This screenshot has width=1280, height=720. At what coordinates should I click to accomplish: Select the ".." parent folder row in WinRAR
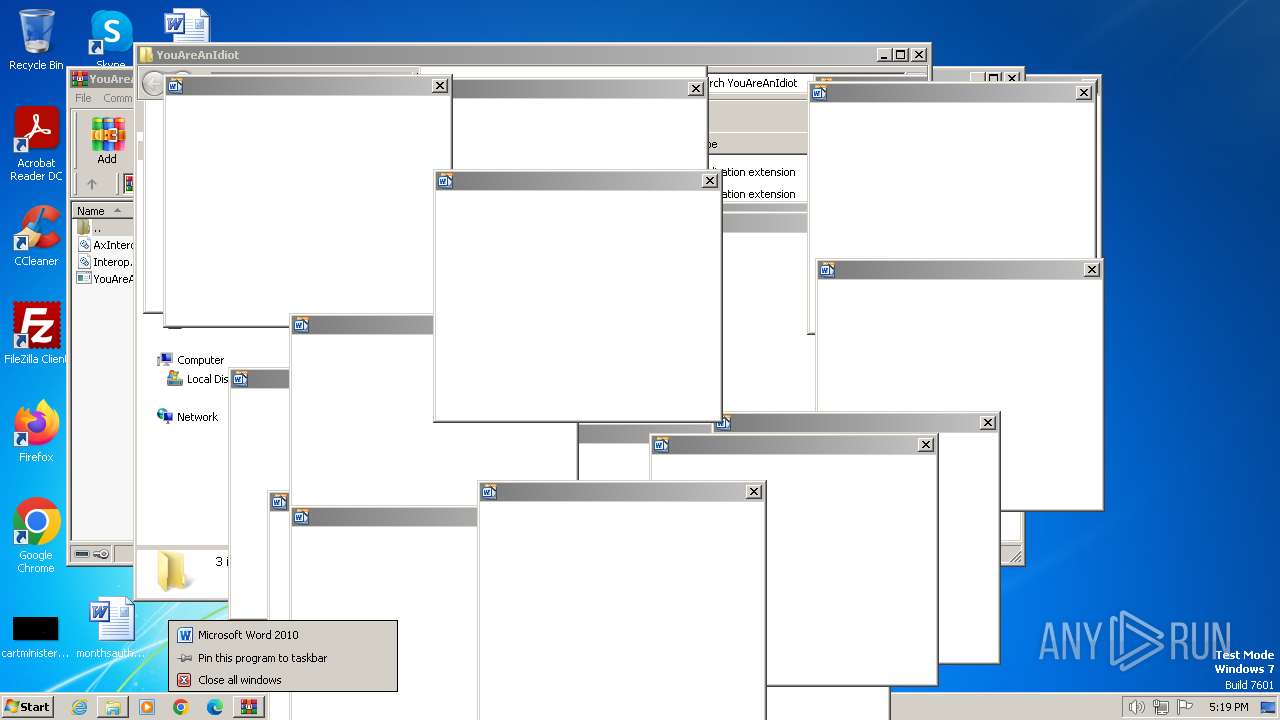click(104, 228)
